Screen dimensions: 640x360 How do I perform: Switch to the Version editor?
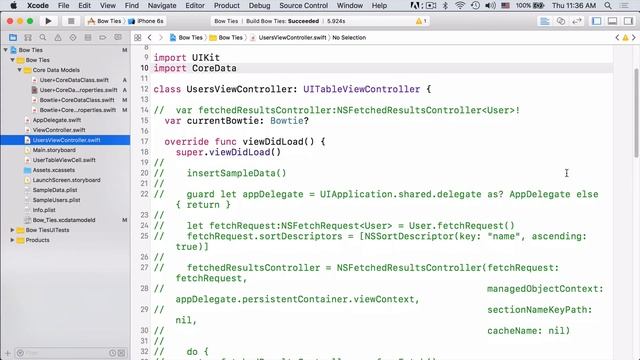coord(577,21)
